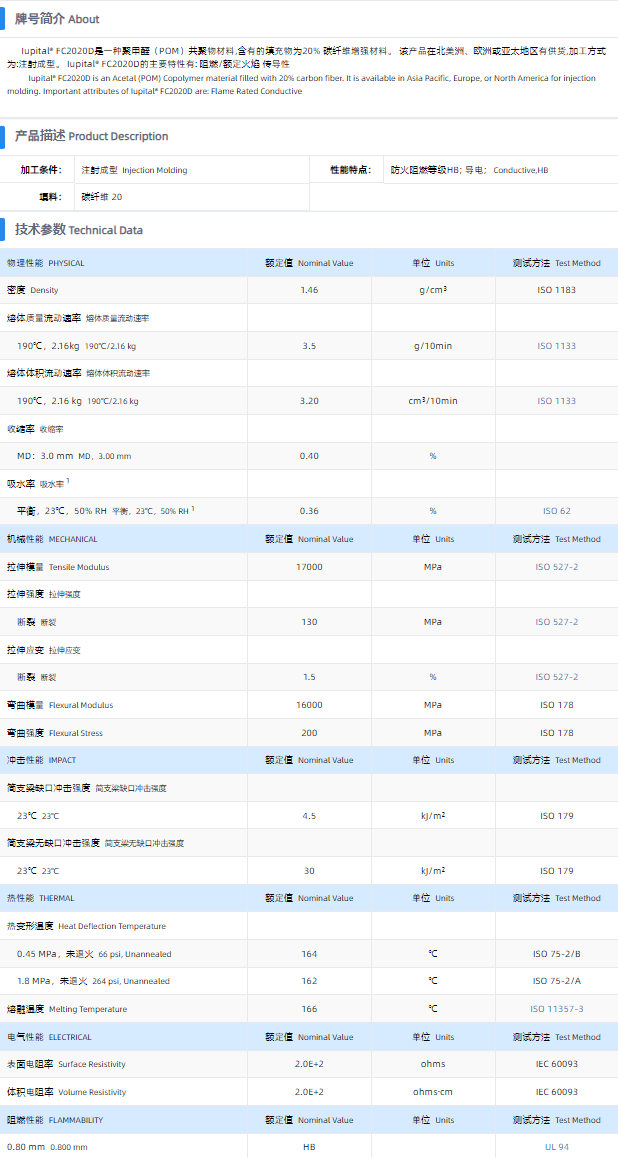Click the melt volume flow value 3.20

(x=309, y=401)
